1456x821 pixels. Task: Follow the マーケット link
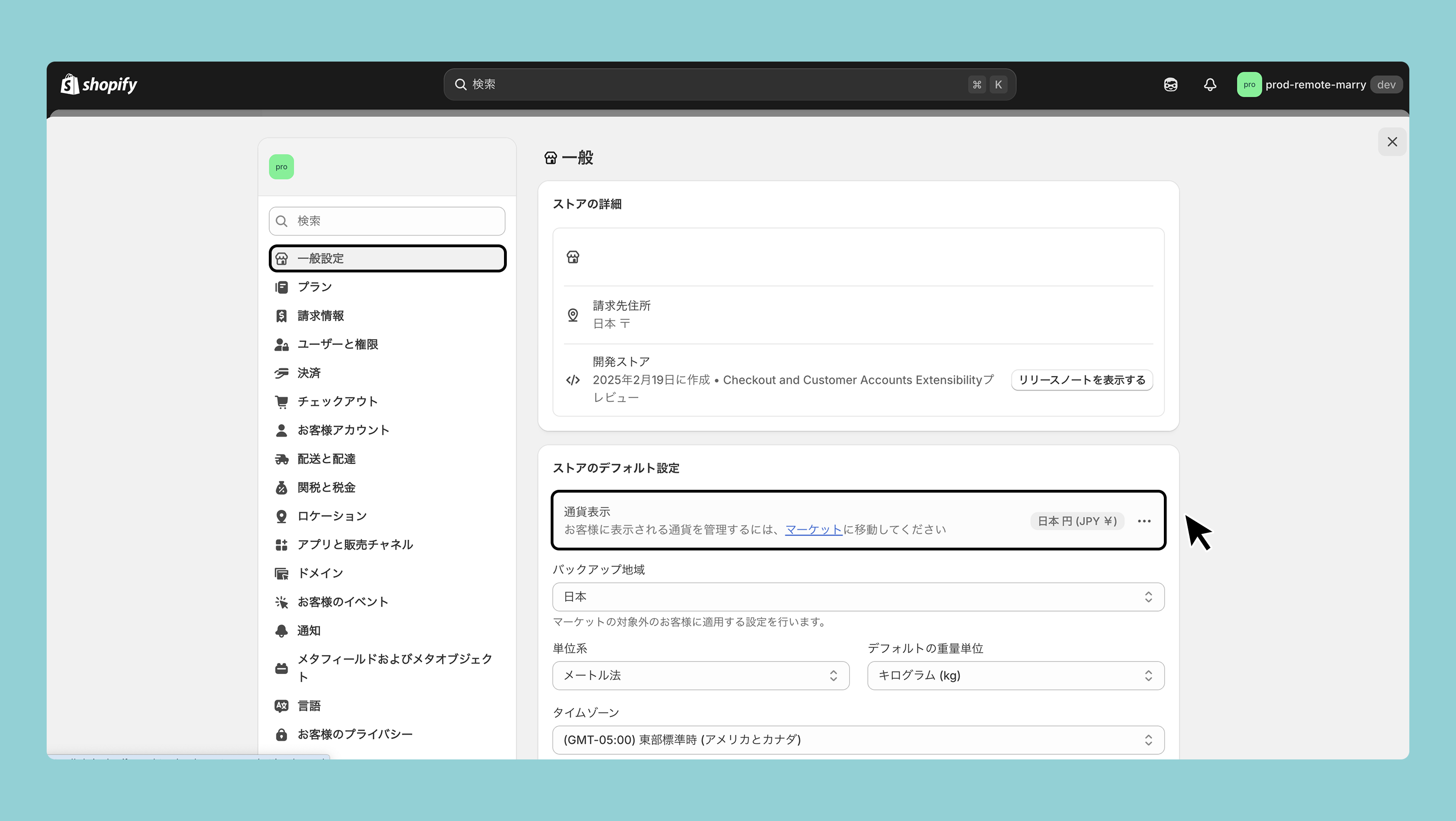813,529
